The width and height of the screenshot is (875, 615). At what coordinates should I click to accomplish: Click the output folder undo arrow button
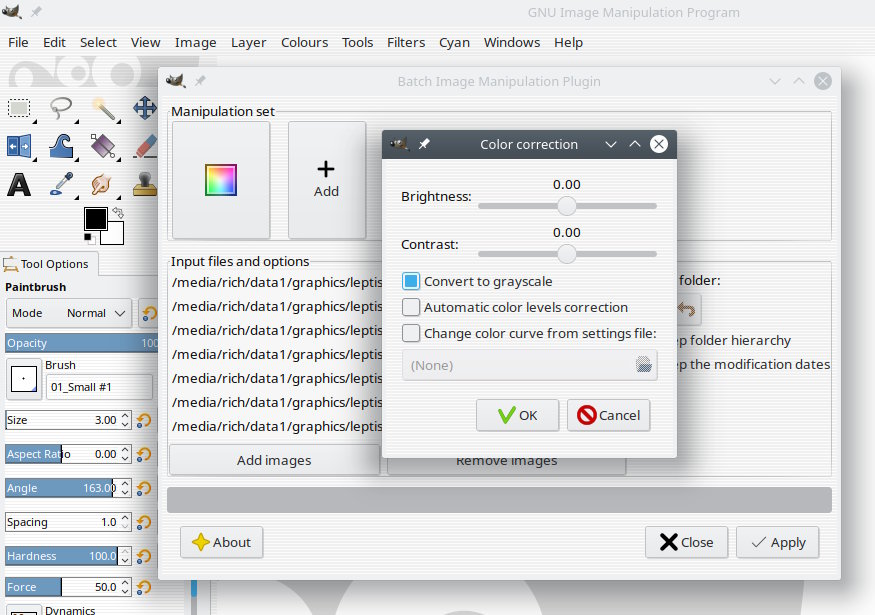(x=687, y=309)
